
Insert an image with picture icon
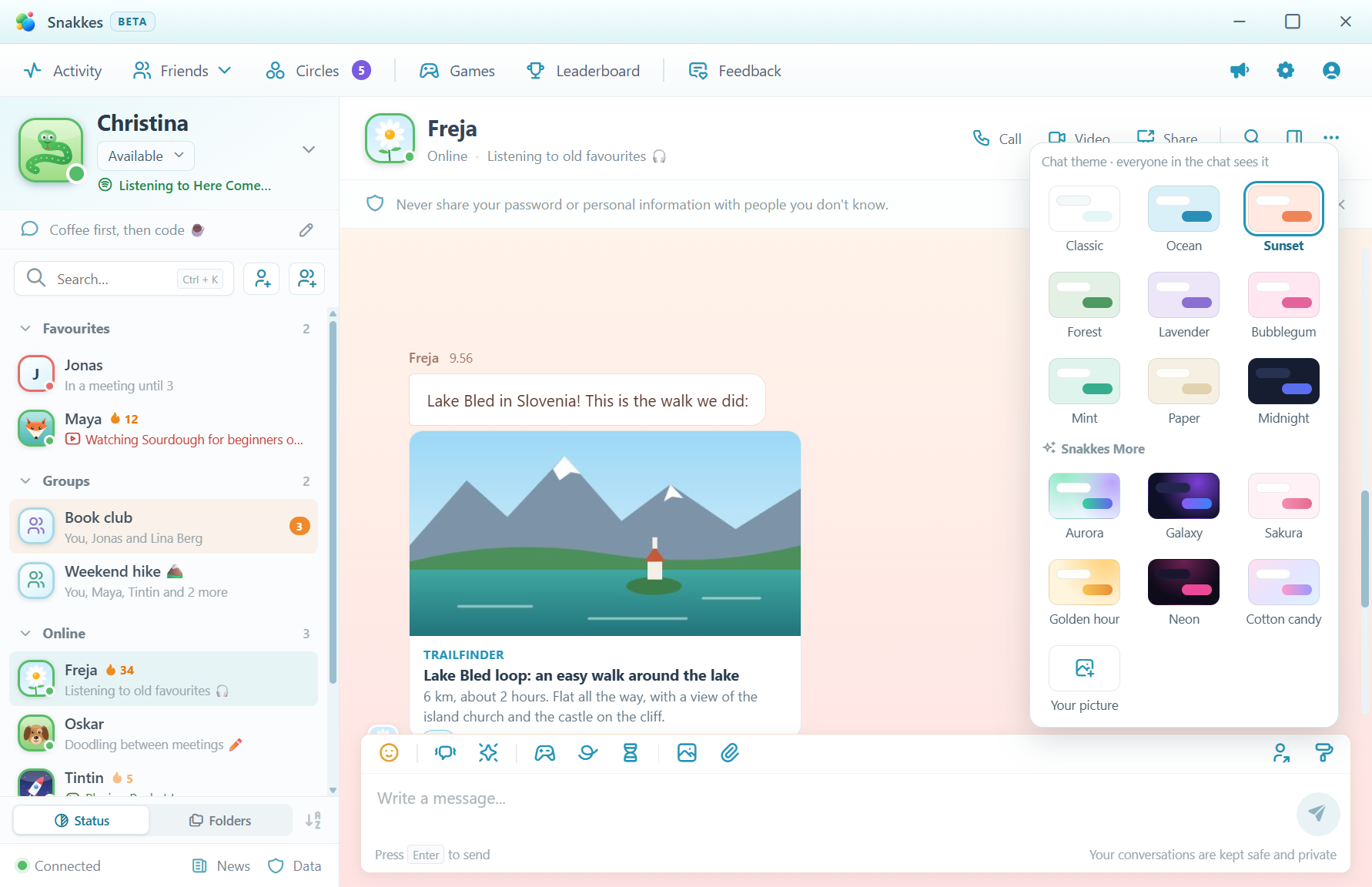[x=687, y=753]
